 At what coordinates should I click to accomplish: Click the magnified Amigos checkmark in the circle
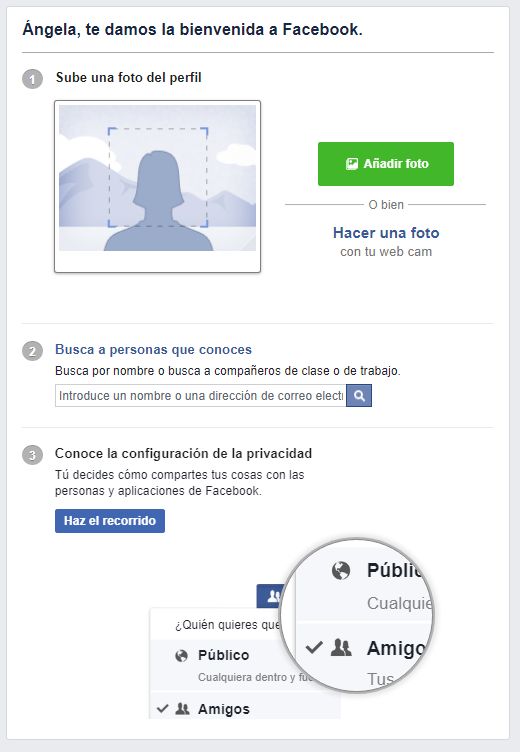click(315, 648)
